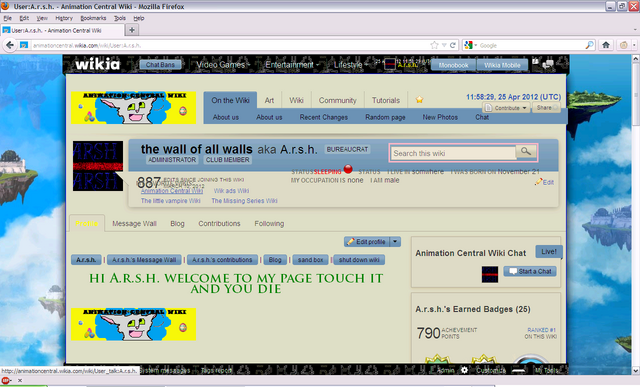
Task: Switch to the Blog profile tab
Action: (x=177, y=224)
